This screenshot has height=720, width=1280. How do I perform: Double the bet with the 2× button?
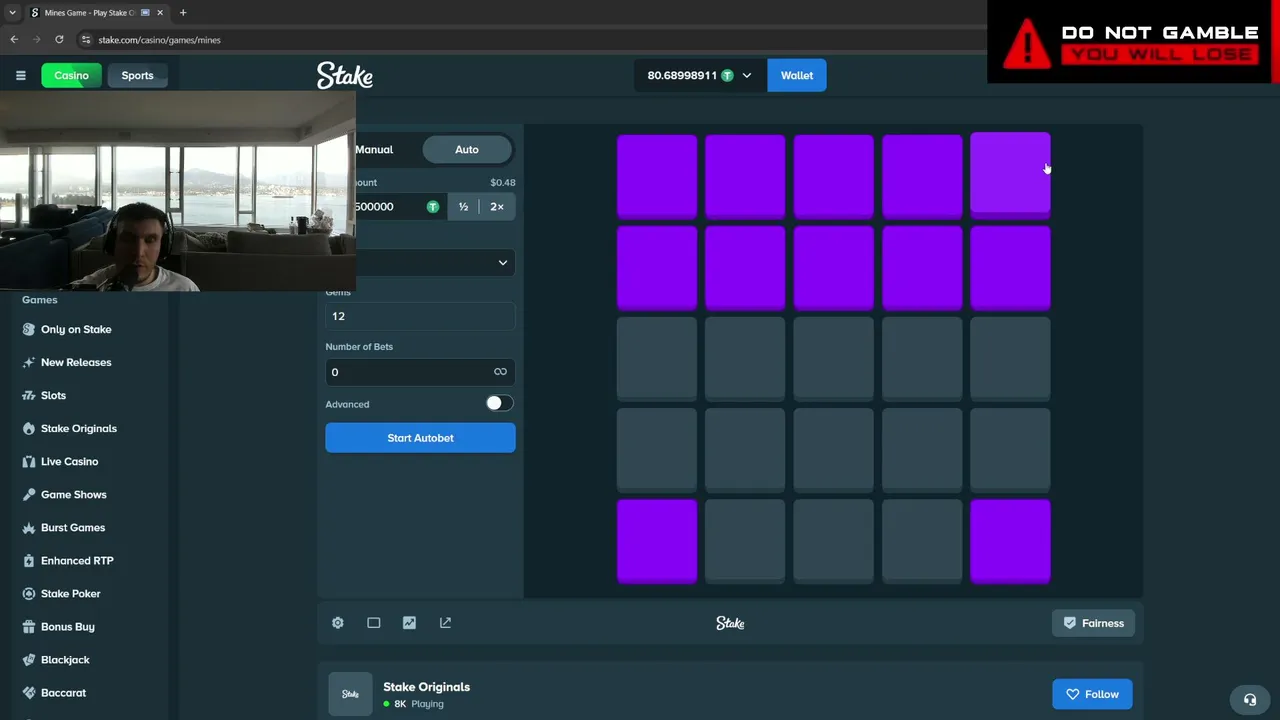[497, 207]
